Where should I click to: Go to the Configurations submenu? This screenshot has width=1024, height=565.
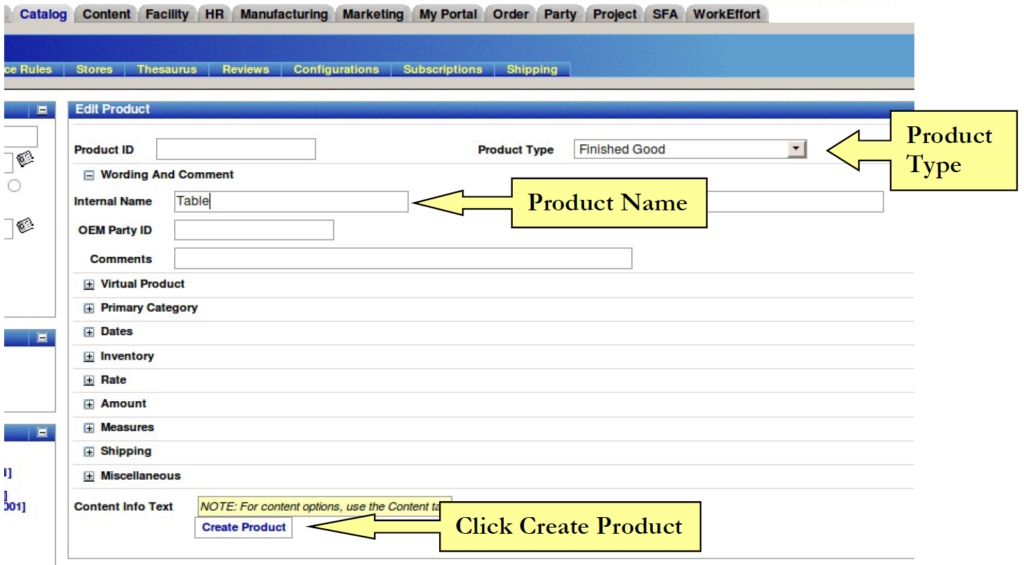click(336, 69)
